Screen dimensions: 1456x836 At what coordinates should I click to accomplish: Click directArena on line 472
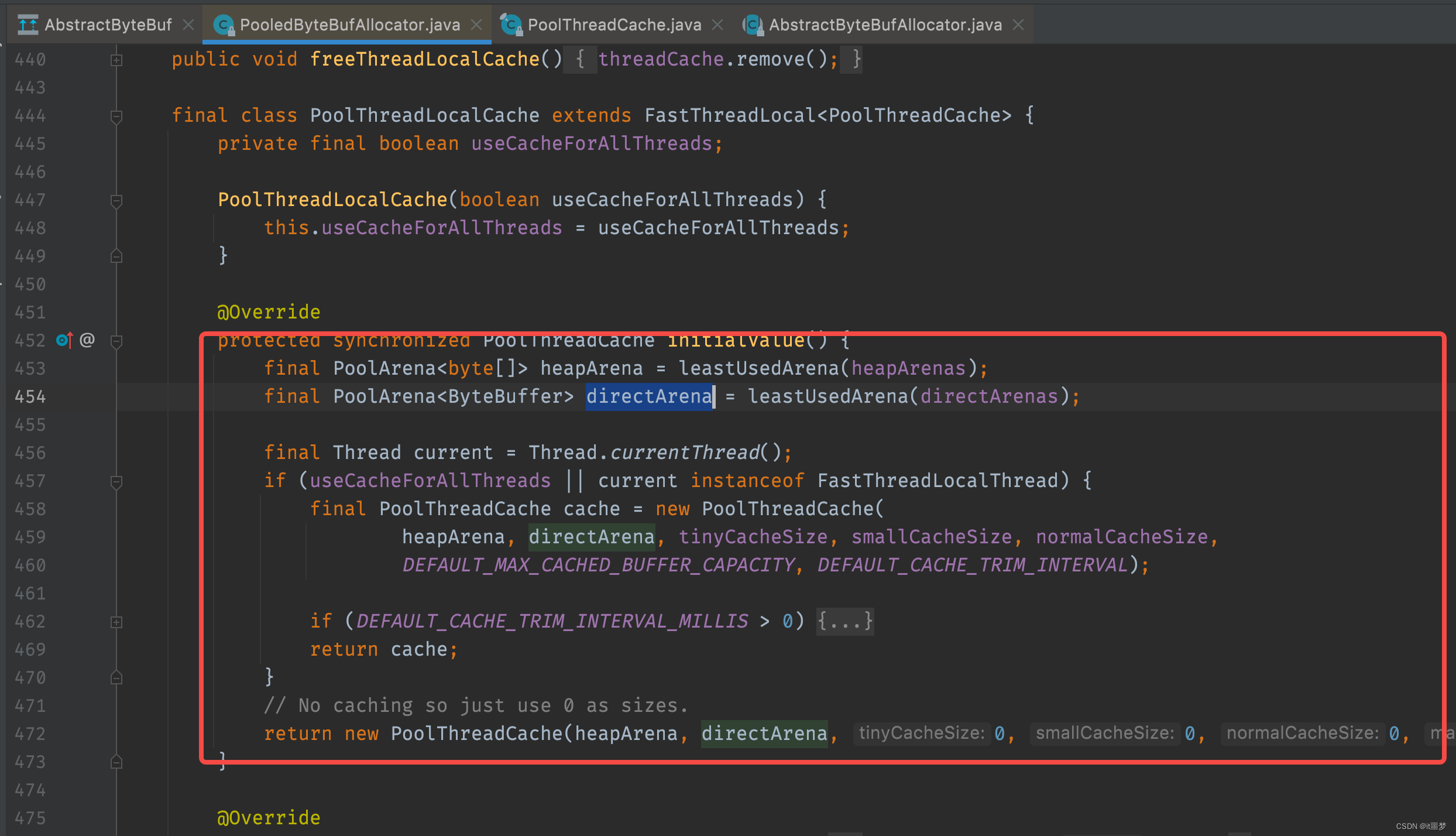(764, 734)
